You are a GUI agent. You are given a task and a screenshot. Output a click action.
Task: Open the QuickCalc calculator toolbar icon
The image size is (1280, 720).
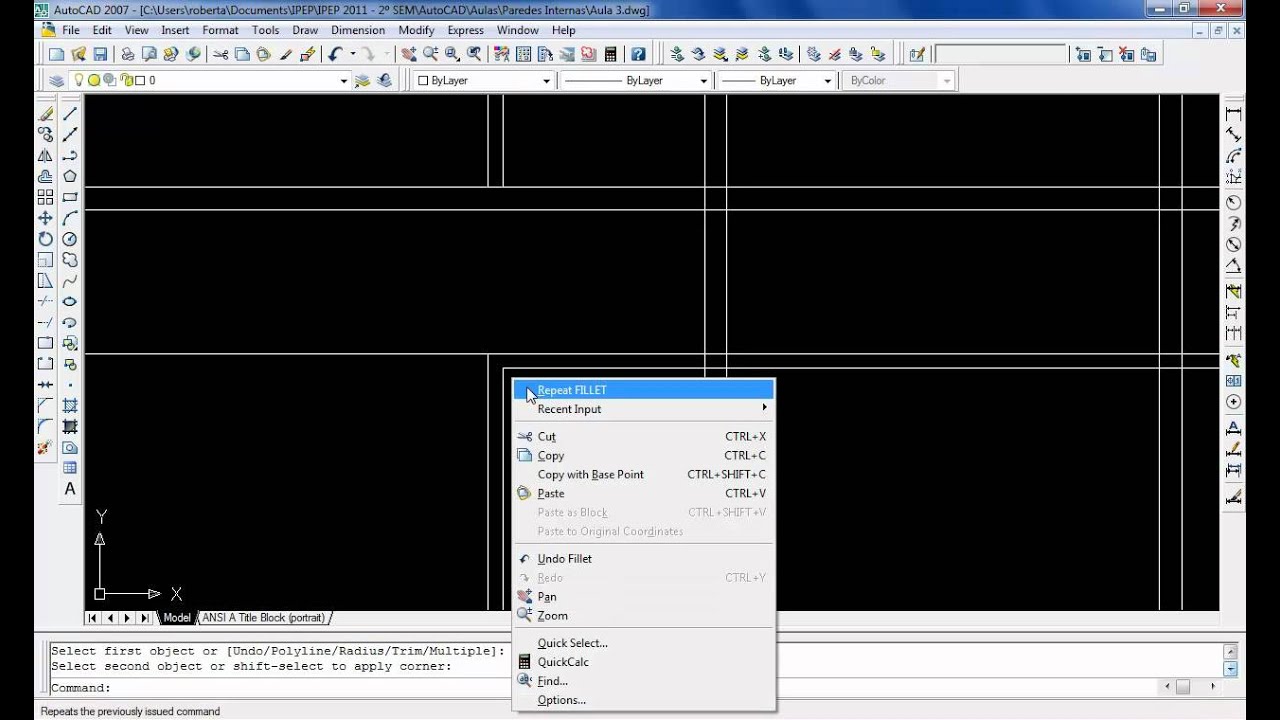coord(610,54)
